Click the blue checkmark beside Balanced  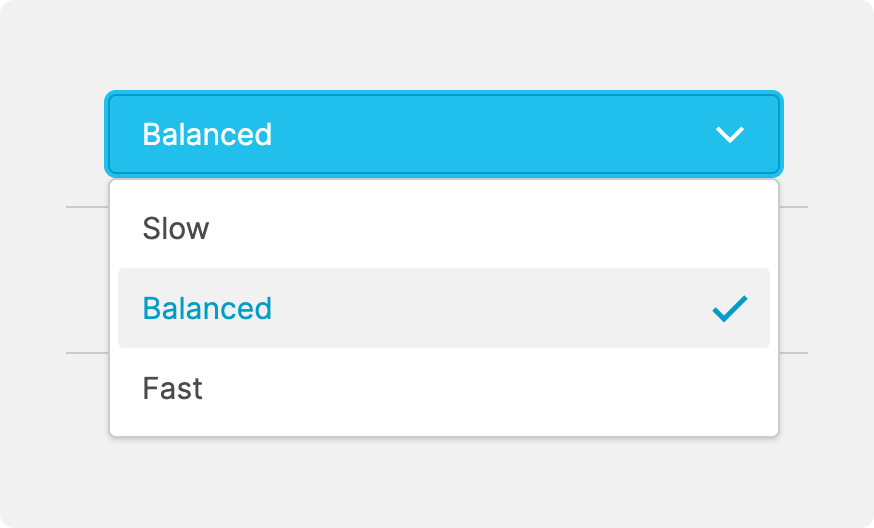(x=730, y=309)
